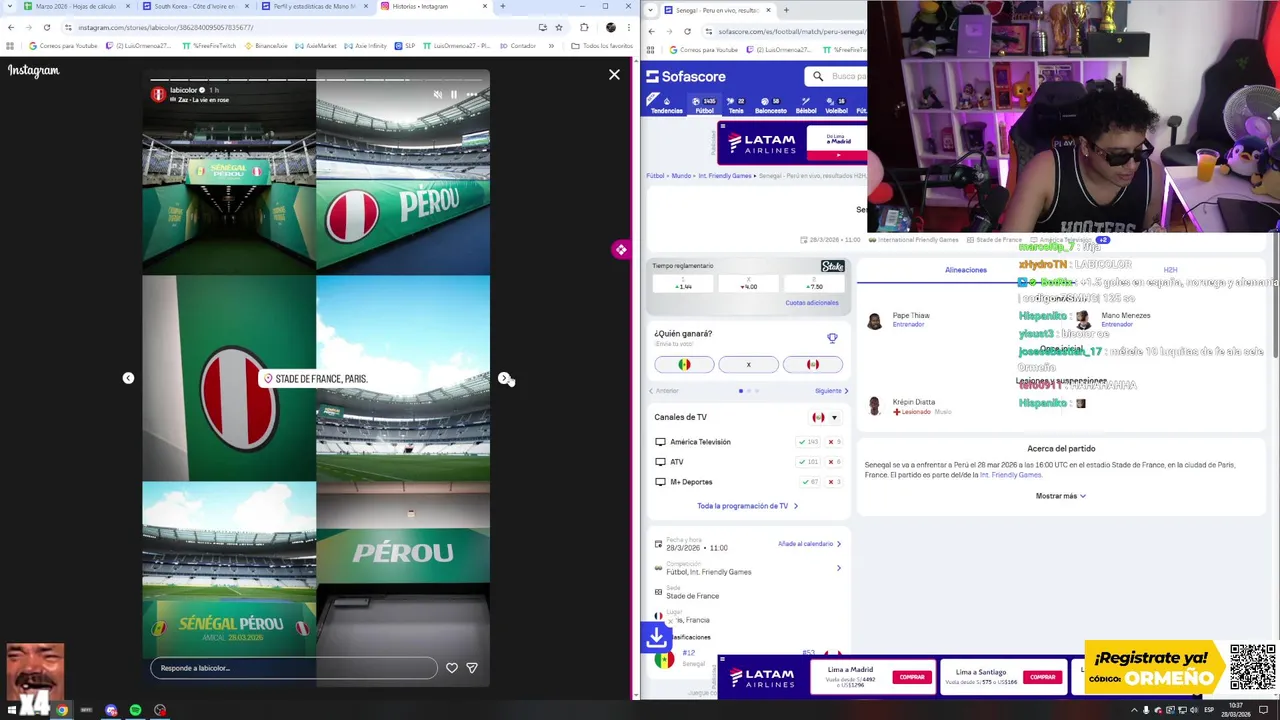Reject América Televisión with the red X
Viewport: 1280px width, 720px height.
(834, 442)
